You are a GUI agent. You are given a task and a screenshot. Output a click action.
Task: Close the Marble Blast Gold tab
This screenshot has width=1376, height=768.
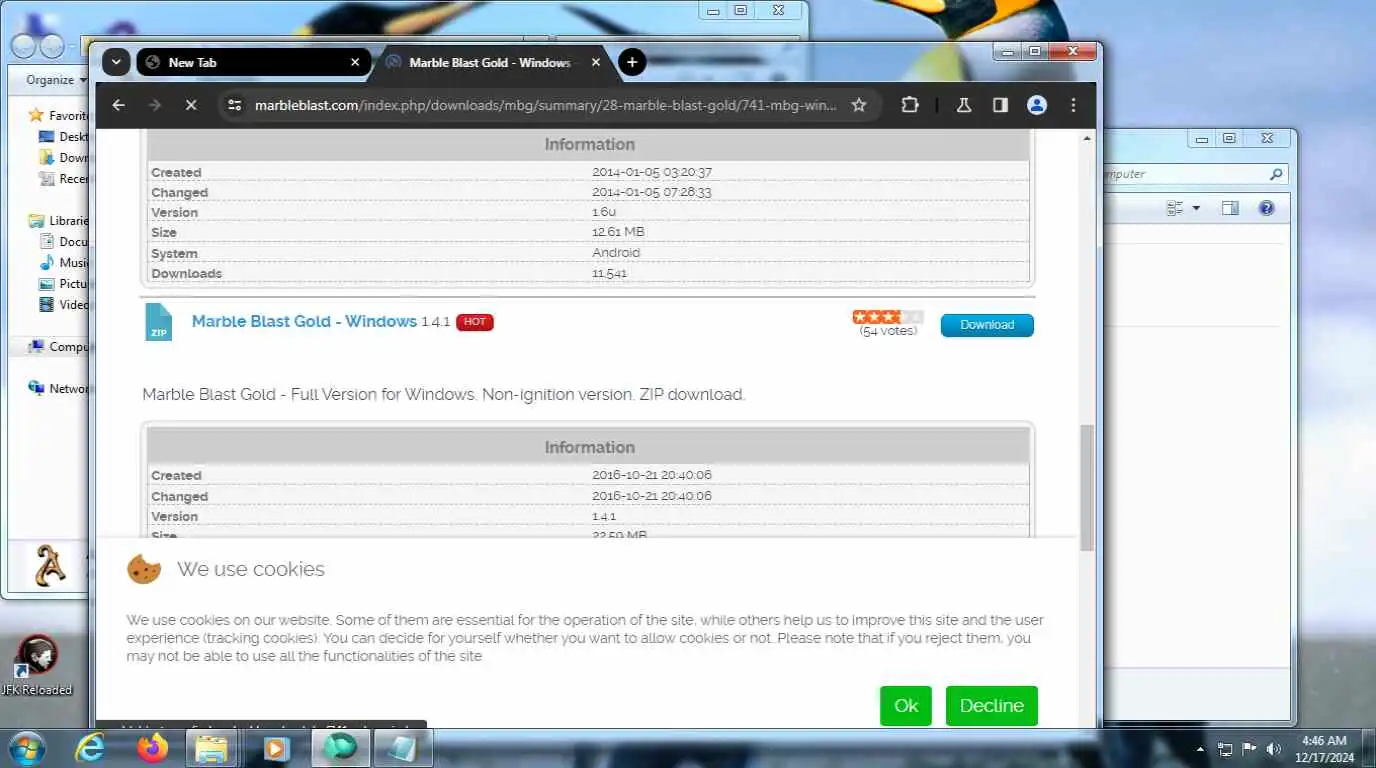[596, 62]
